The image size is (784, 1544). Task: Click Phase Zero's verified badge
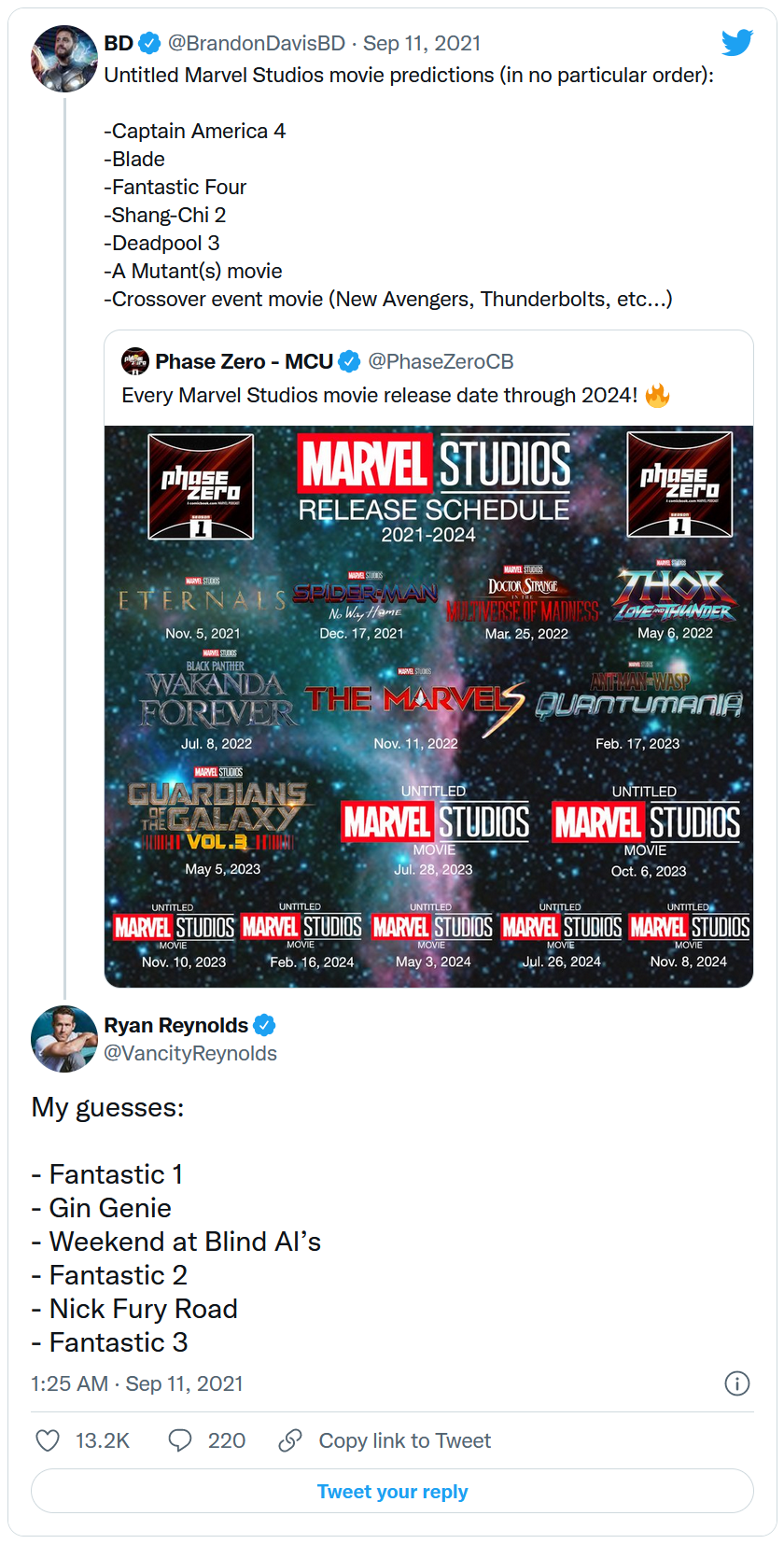[x=349, y=361]
